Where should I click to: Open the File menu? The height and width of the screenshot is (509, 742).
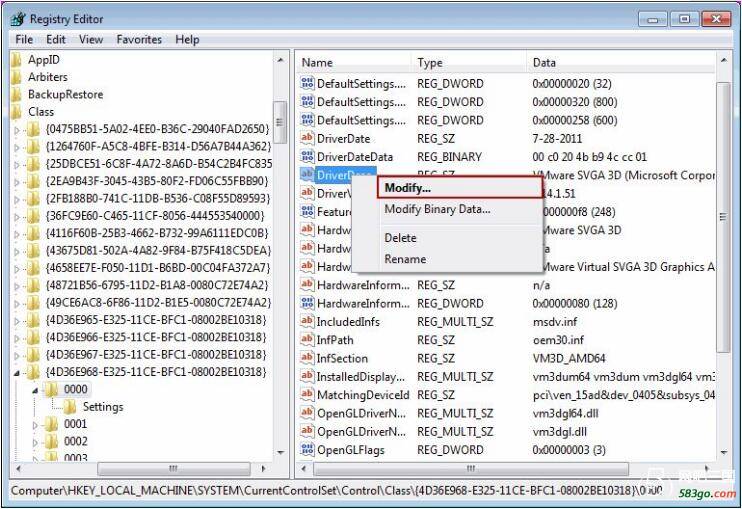pyautogui.click(x=24, y=39)
